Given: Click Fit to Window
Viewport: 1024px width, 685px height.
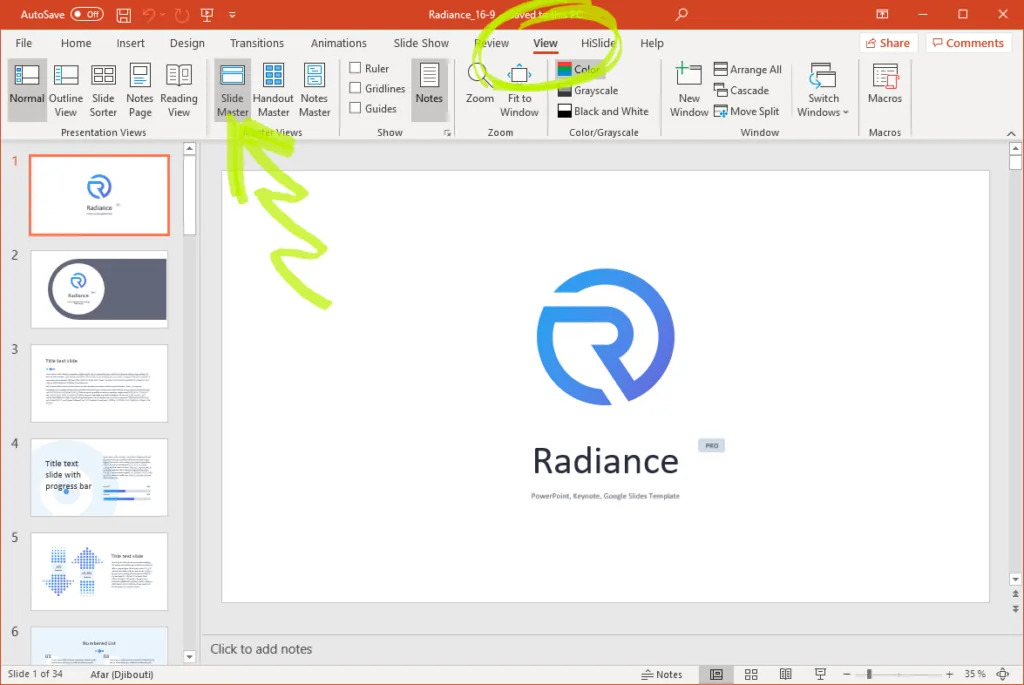Looking at the screenshot, I should pyautogui.click(x=519, y=89).
